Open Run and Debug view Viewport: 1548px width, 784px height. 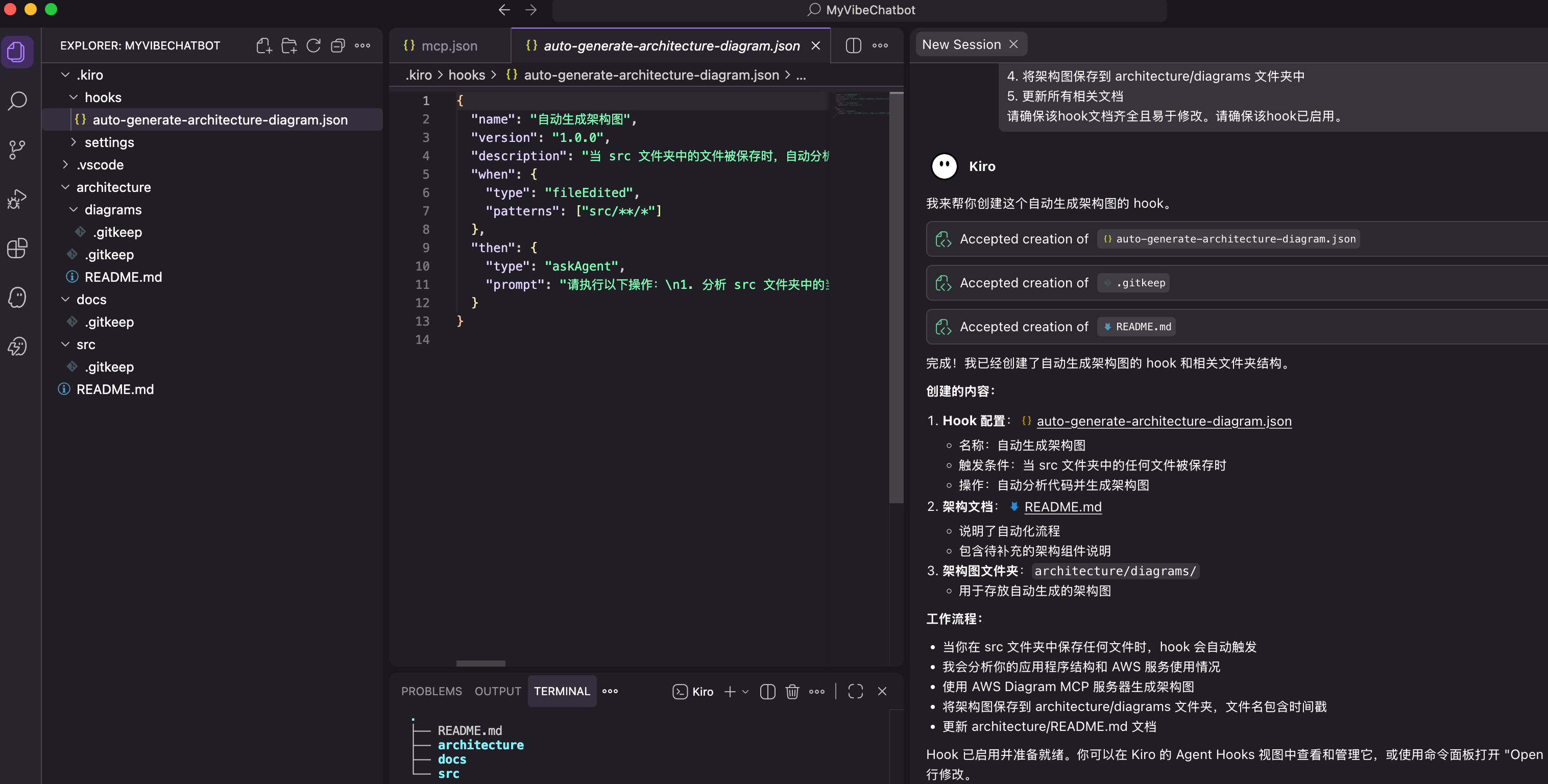tap(17, 199)
